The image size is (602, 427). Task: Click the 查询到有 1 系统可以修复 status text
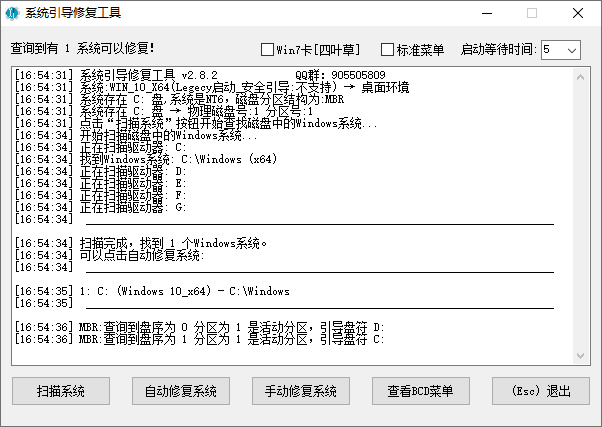(82, 48)
